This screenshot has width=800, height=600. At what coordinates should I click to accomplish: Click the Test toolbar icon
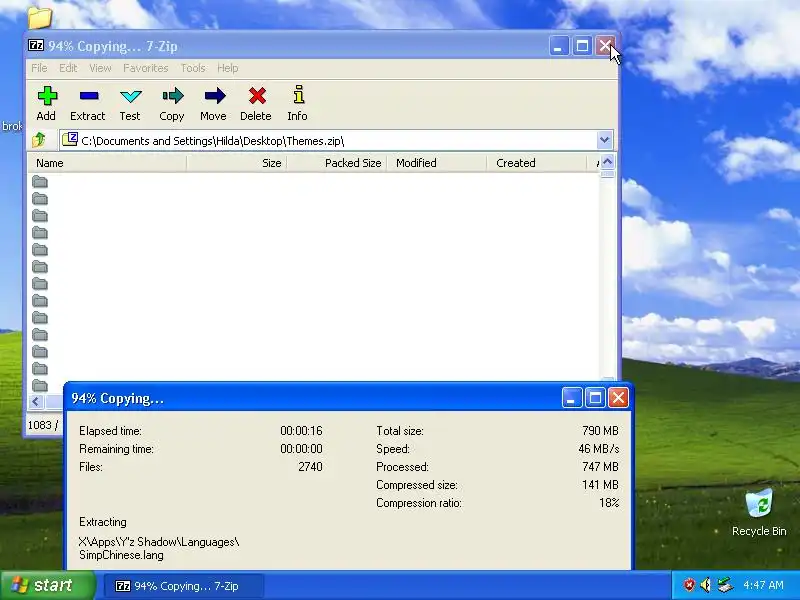pos(130,104)
